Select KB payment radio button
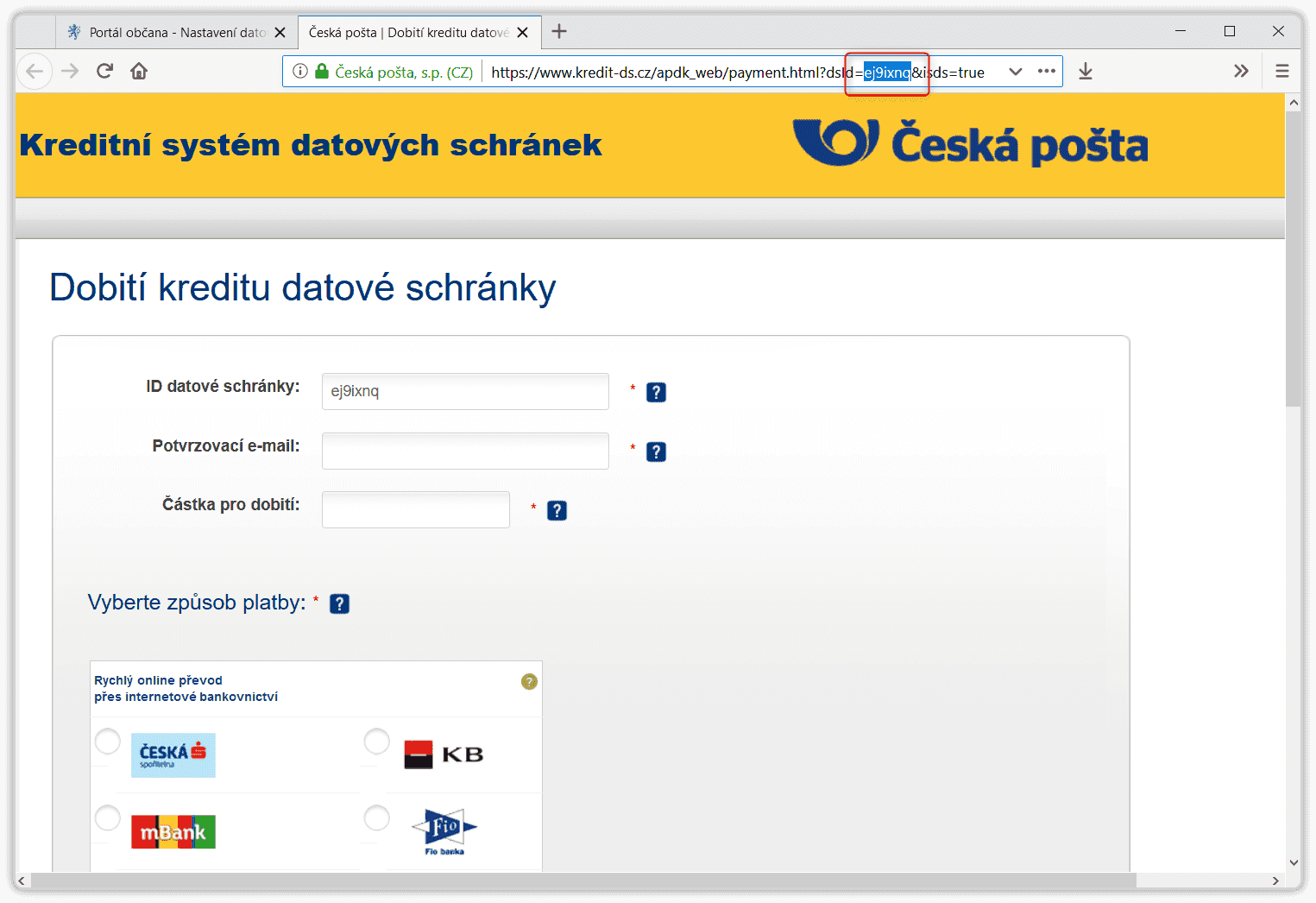This screenshot has width=1316, height=903. click(377, 742)
